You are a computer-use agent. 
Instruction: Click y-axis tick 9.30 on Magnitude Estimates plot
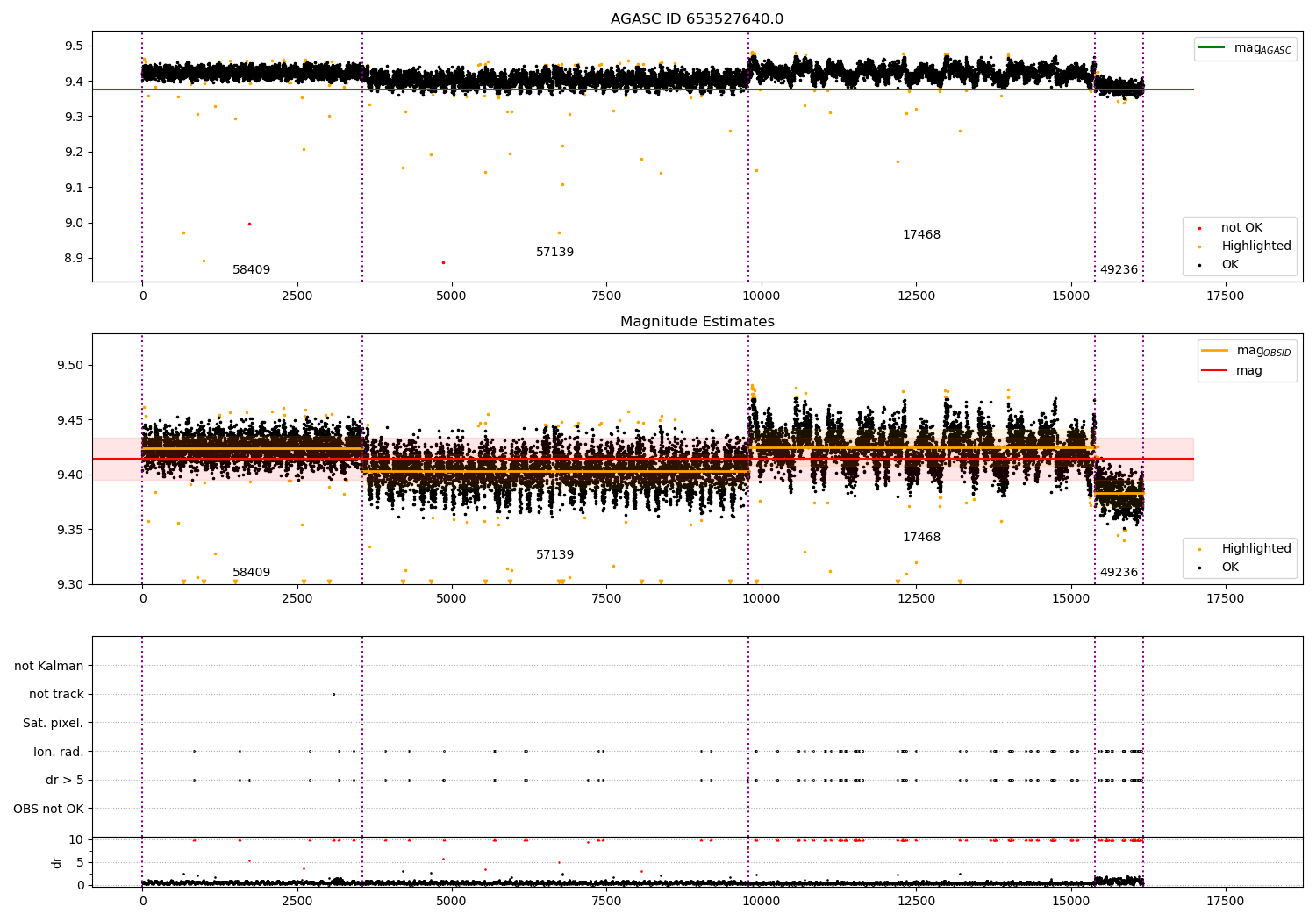pos(70,584)
